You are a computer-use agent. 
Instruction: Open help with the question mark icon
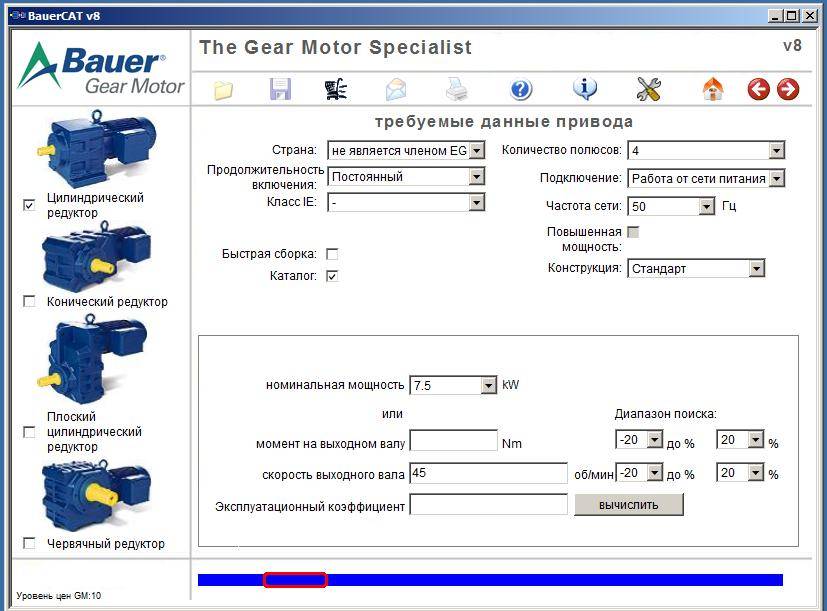521,89
